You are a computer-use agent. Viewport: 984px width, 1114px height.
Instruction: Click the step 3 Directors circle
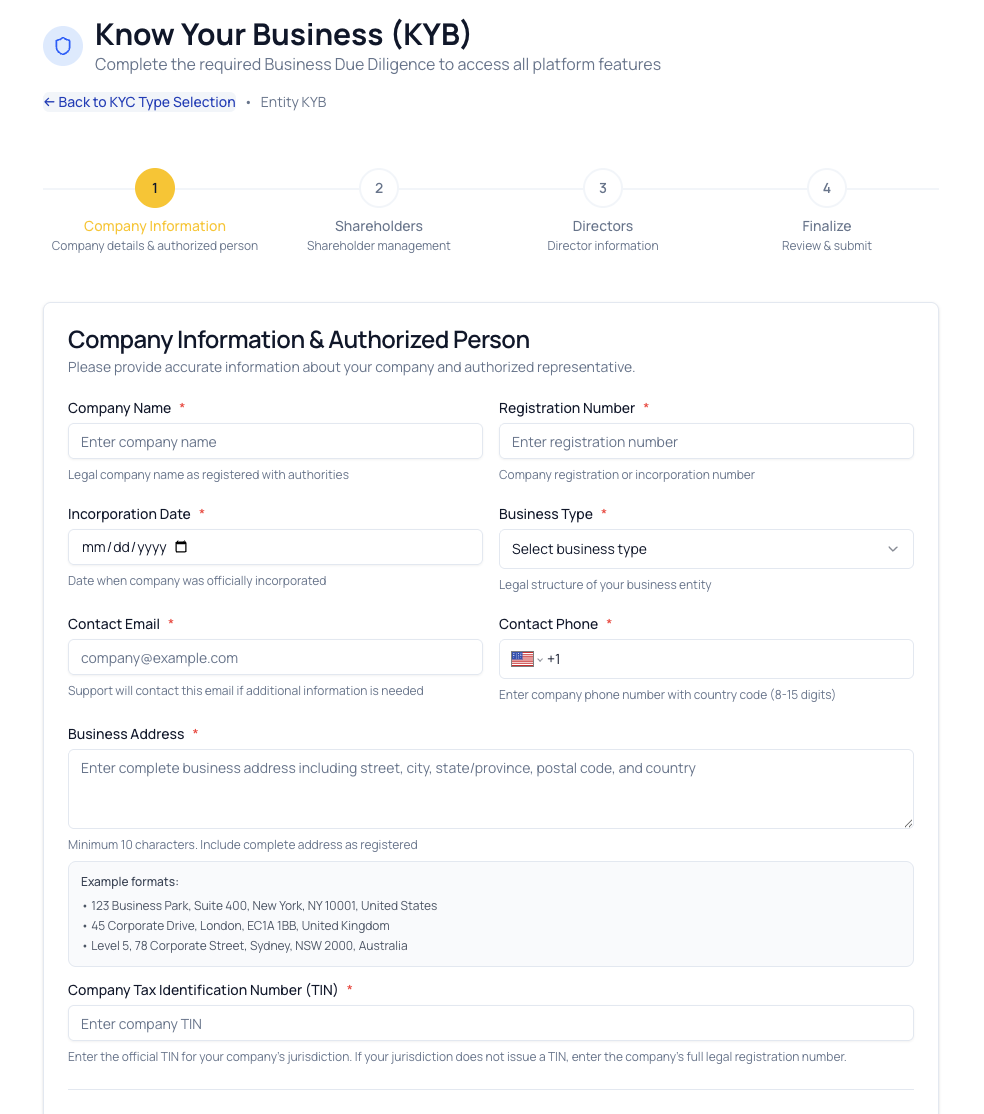click(602, 188)
